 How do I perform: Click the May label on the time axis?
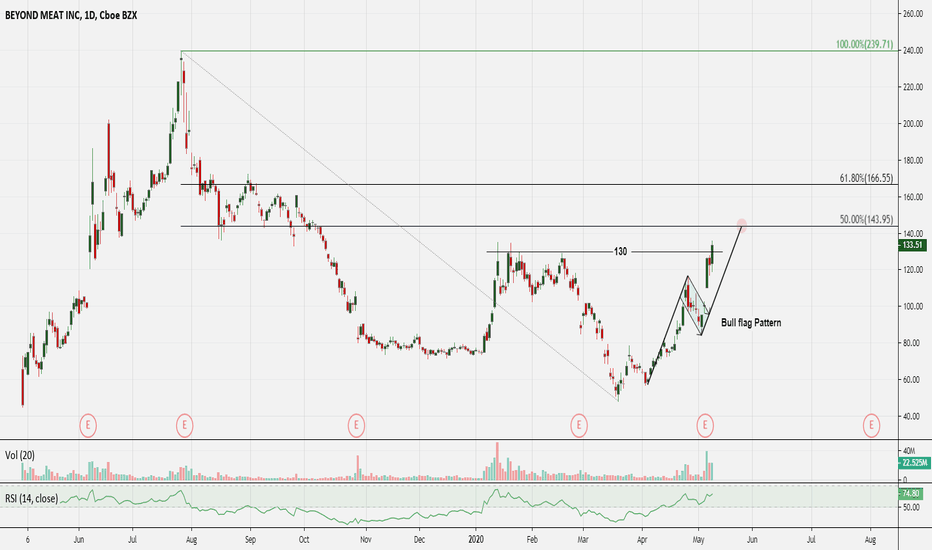(699, 540)
